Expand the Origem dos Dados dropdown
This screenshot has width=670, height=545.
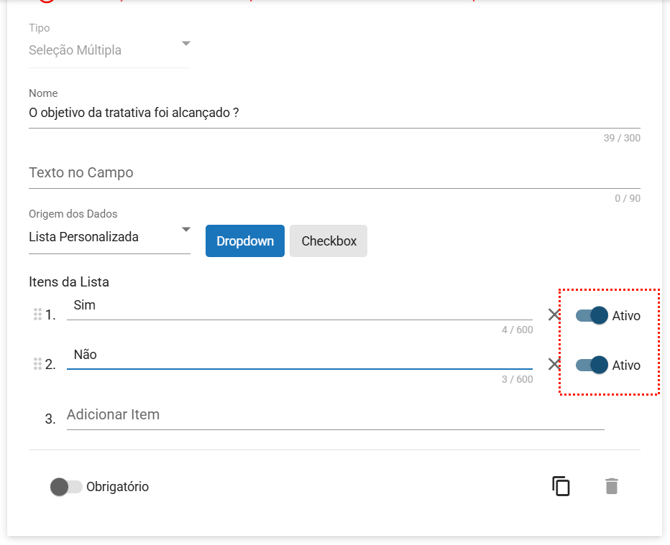point(109,237)
